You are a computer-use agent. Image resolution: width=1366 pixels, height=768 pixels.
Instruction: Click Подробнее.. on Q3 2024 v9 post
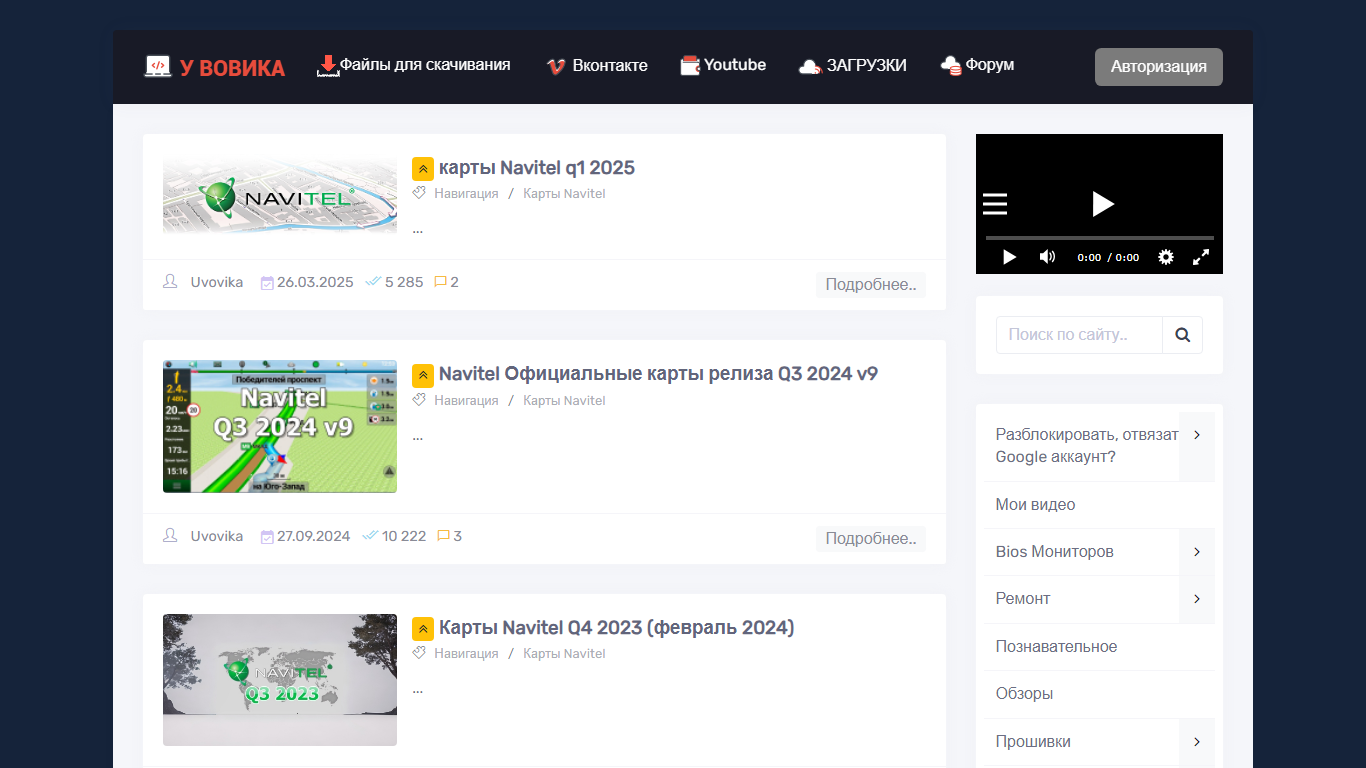[871, 539]
